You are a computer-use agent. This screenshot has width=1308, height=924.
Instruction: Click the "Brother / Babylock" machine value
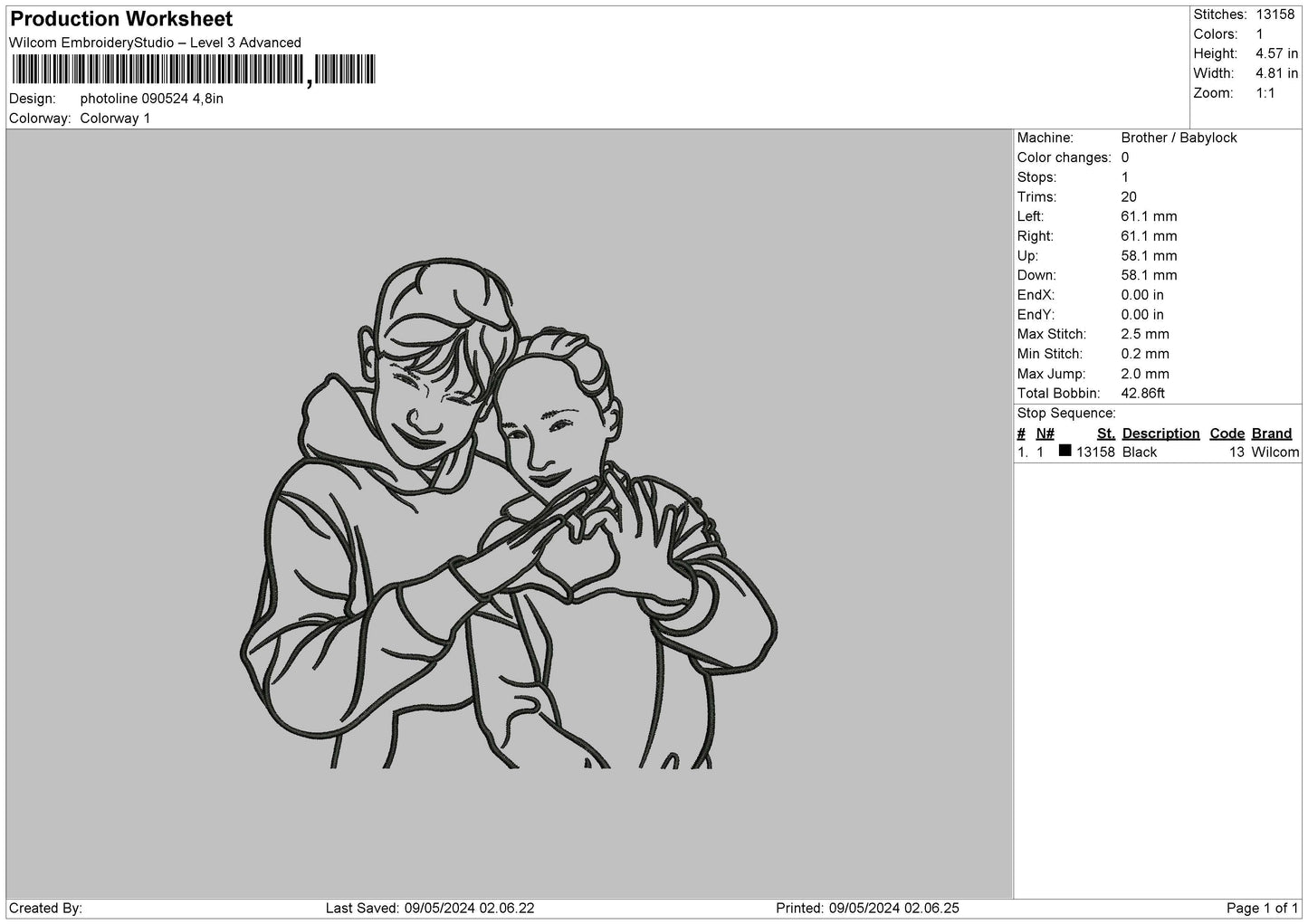point(1179,138)
